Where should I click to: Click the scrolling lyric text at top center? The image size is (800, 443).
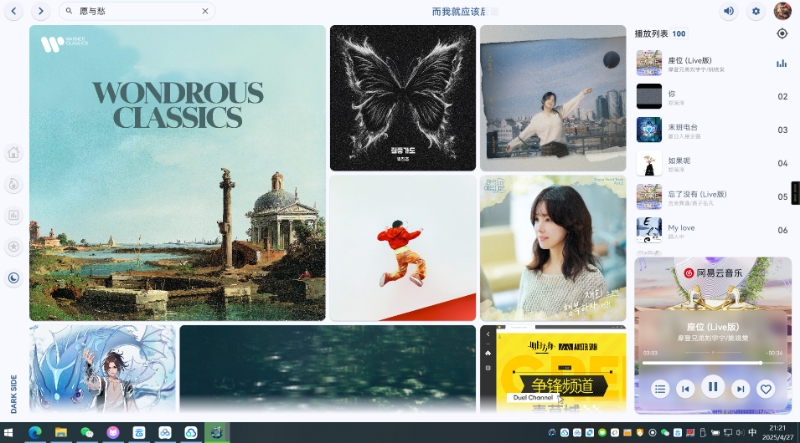(x=465, y=11)
